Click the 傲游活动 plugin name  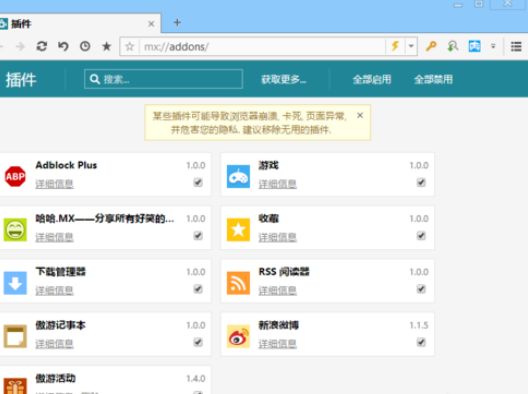coord(56,378)
